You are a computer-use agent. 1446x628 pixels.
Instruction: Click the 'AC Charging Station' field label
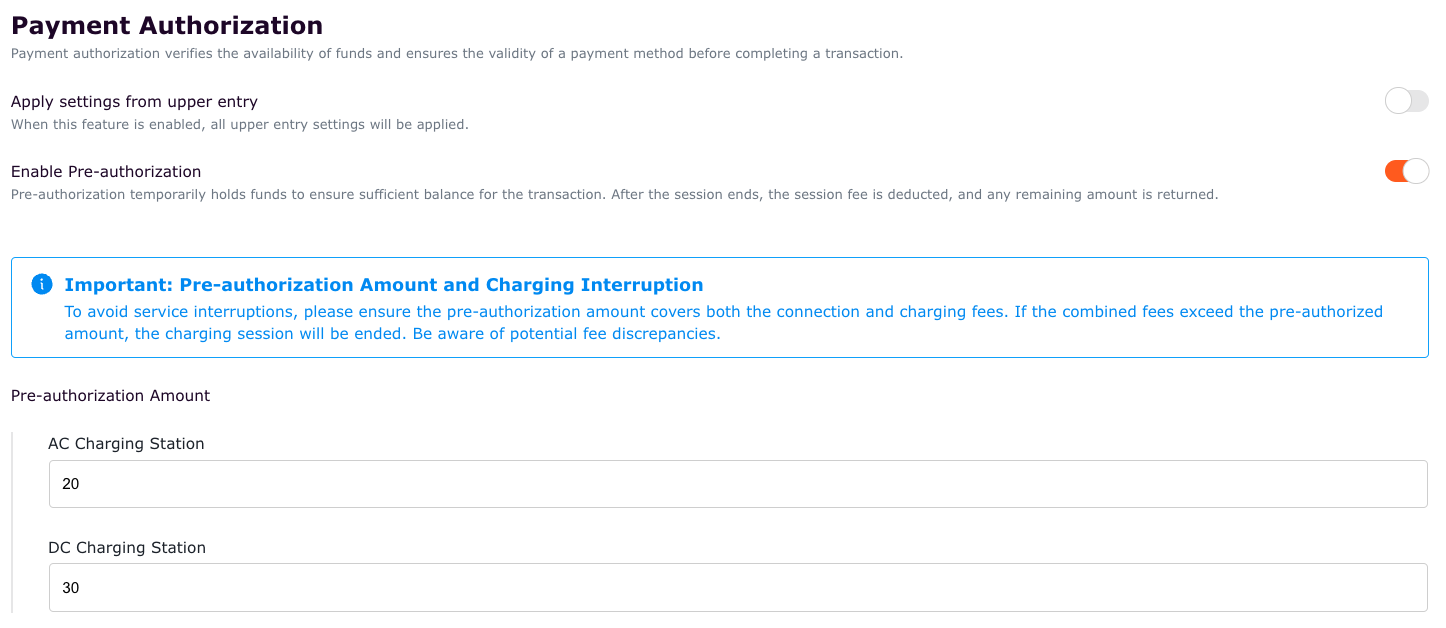tap(126, 443)
